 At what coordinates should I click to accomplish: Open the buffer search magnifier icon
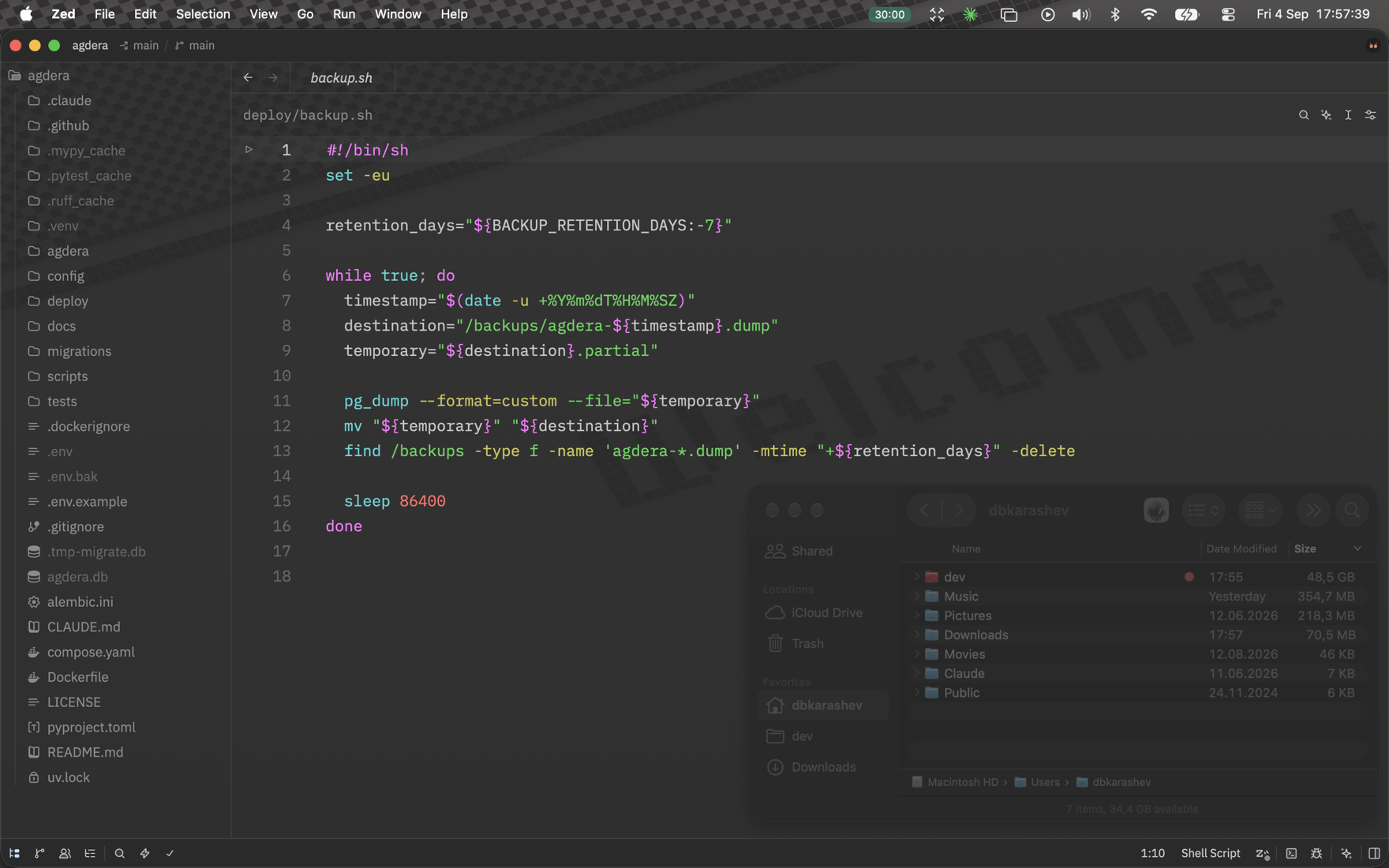[1304, 115]
